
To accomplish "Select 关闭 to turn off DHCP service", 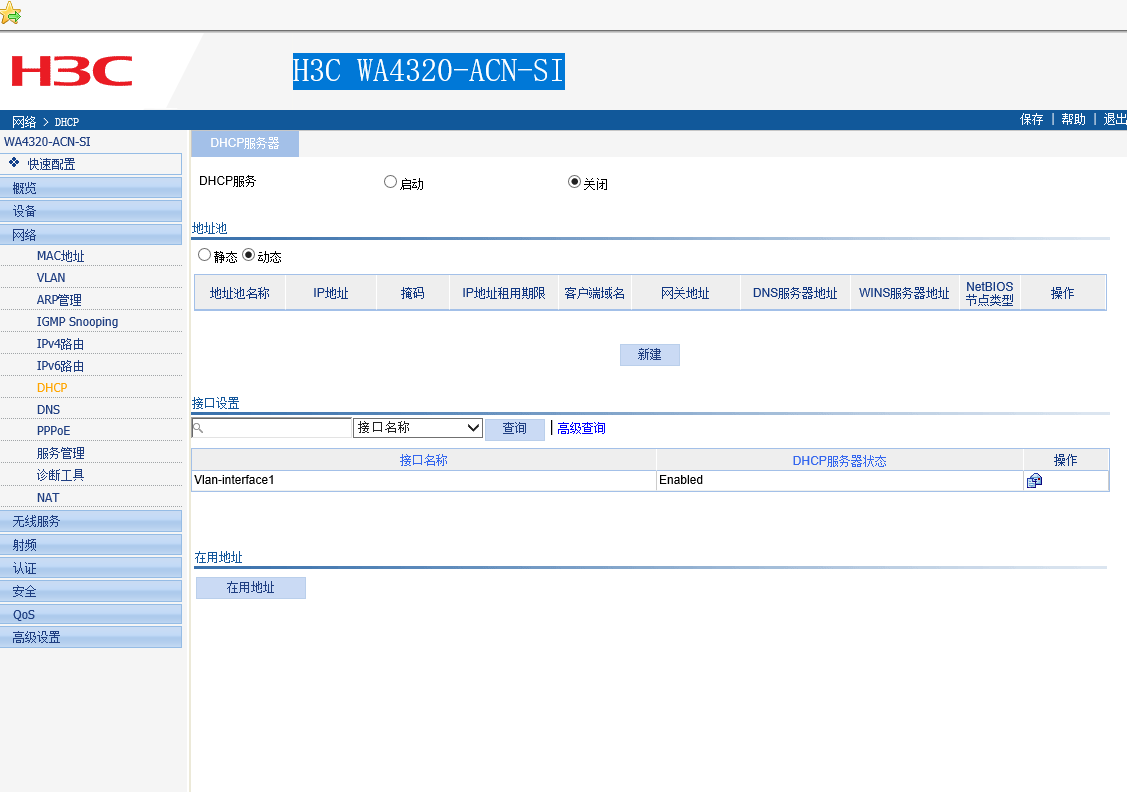I will (x=574, y=182).
